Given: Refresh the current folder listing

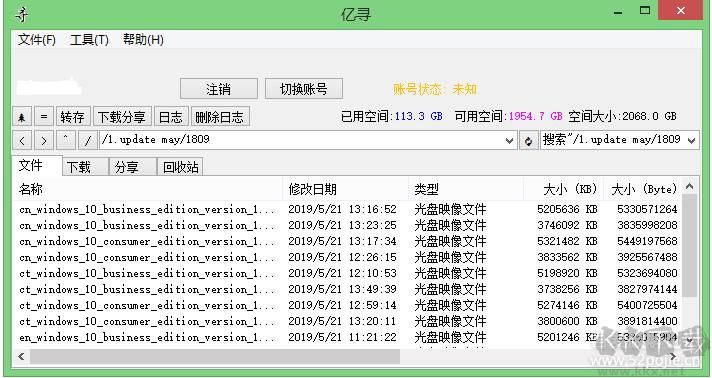Looking at the screenshot, I should (x=529, y=140).
